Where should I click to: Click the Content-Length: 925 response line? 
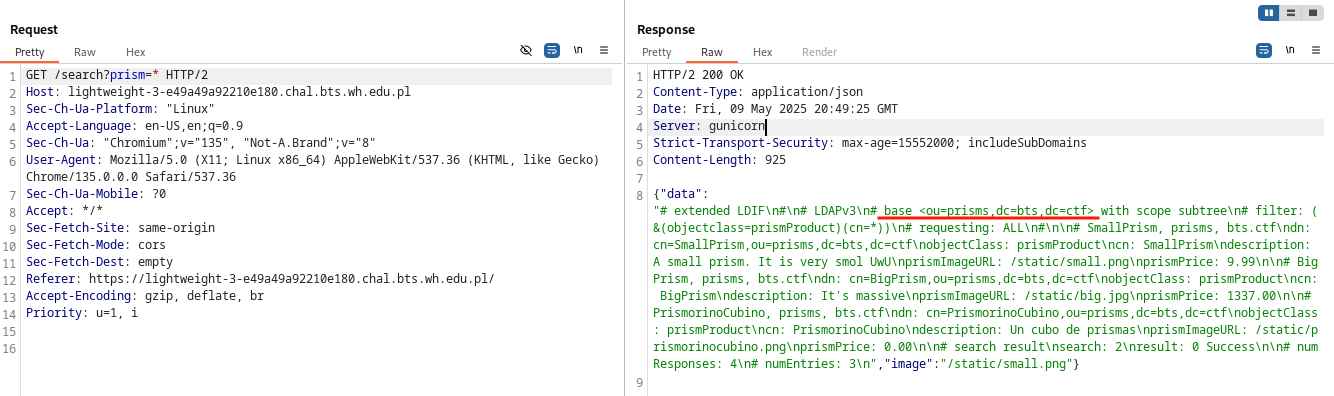point(719,160)
